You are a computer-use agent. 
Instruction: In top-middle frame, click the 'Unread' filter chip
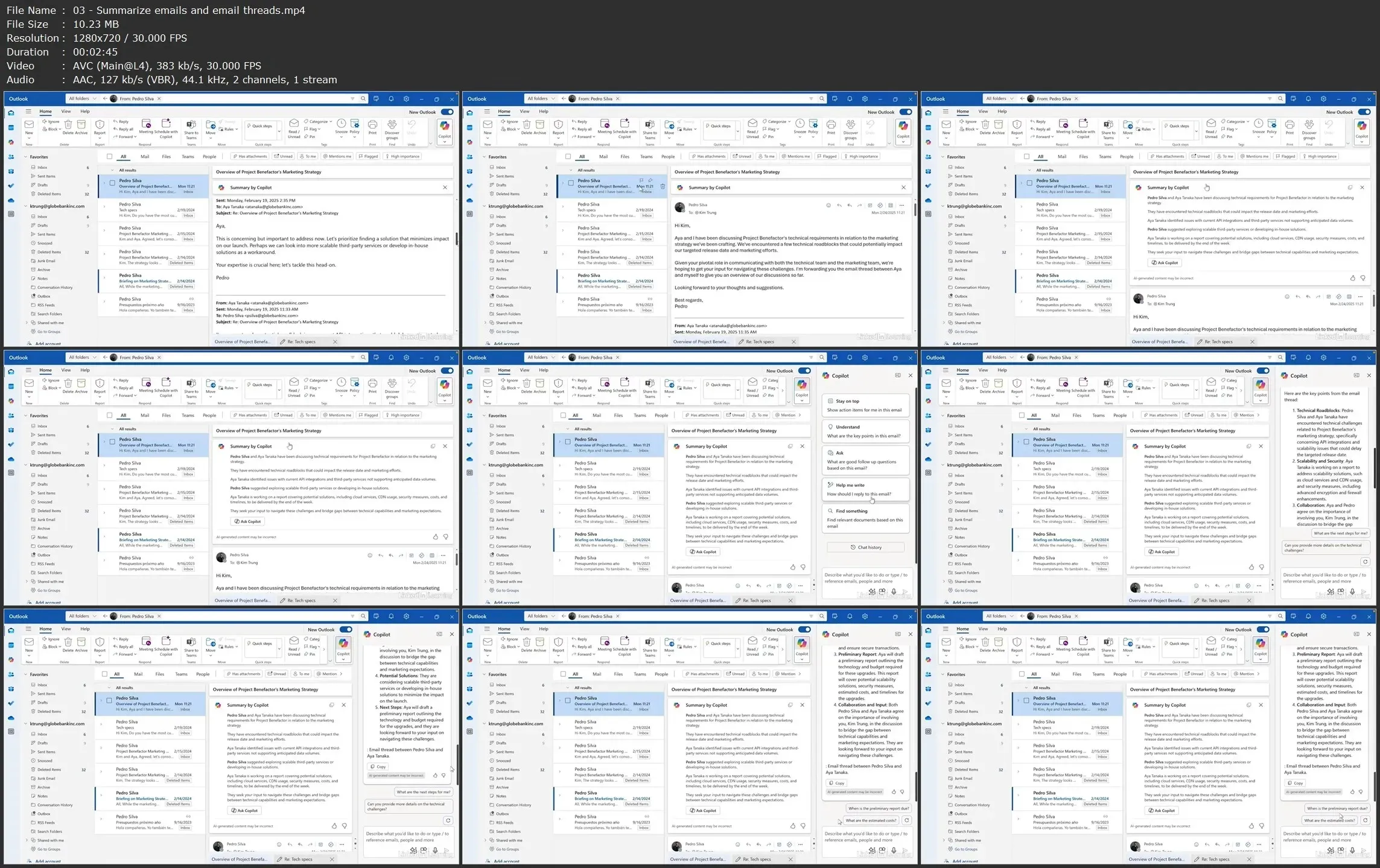742,156
